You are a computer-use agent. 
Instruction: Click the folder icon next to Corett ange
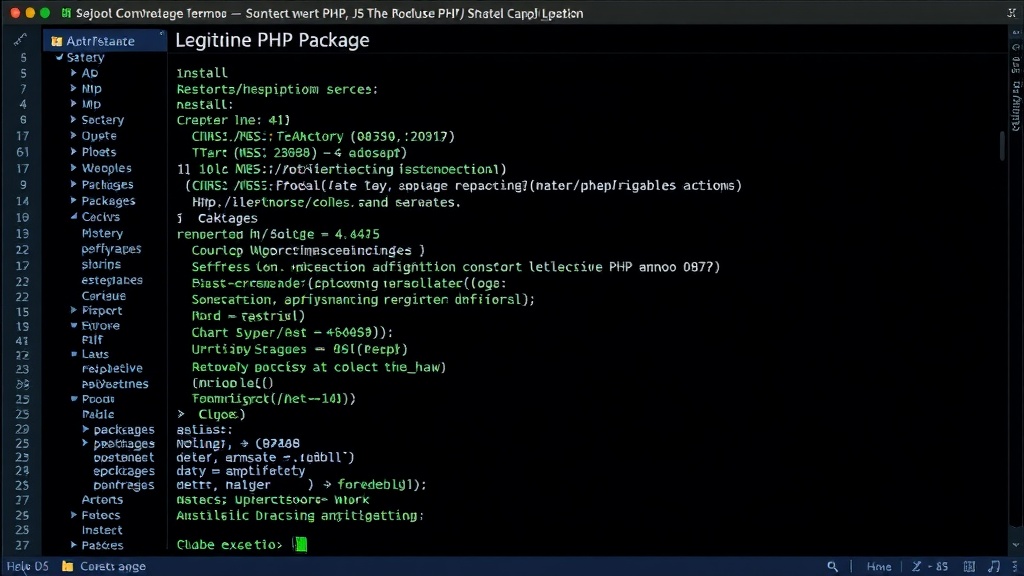[x=67, y=566]
